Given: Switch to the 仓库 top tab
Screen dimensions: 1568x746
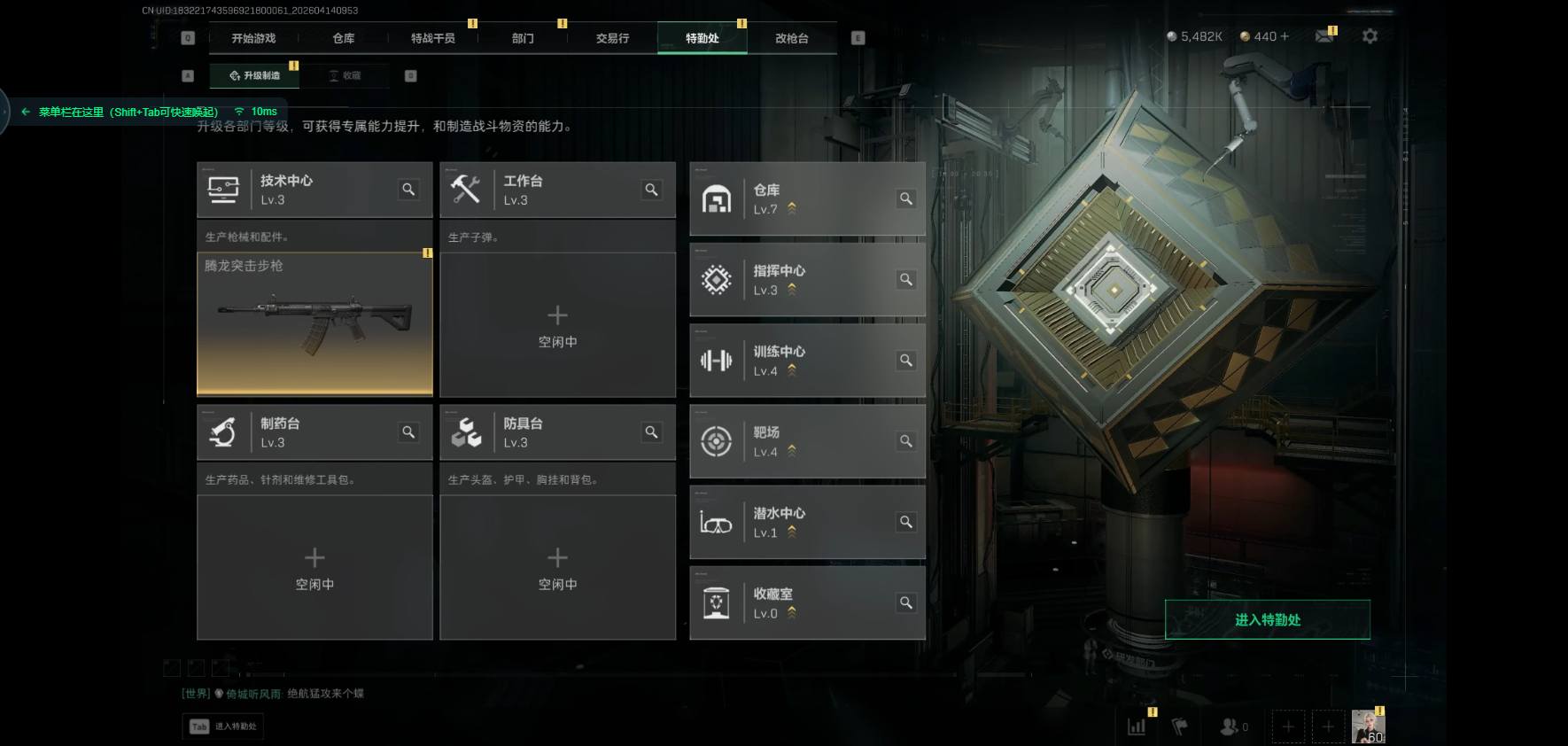Looking at the screenshot, I should click(344, 38).
